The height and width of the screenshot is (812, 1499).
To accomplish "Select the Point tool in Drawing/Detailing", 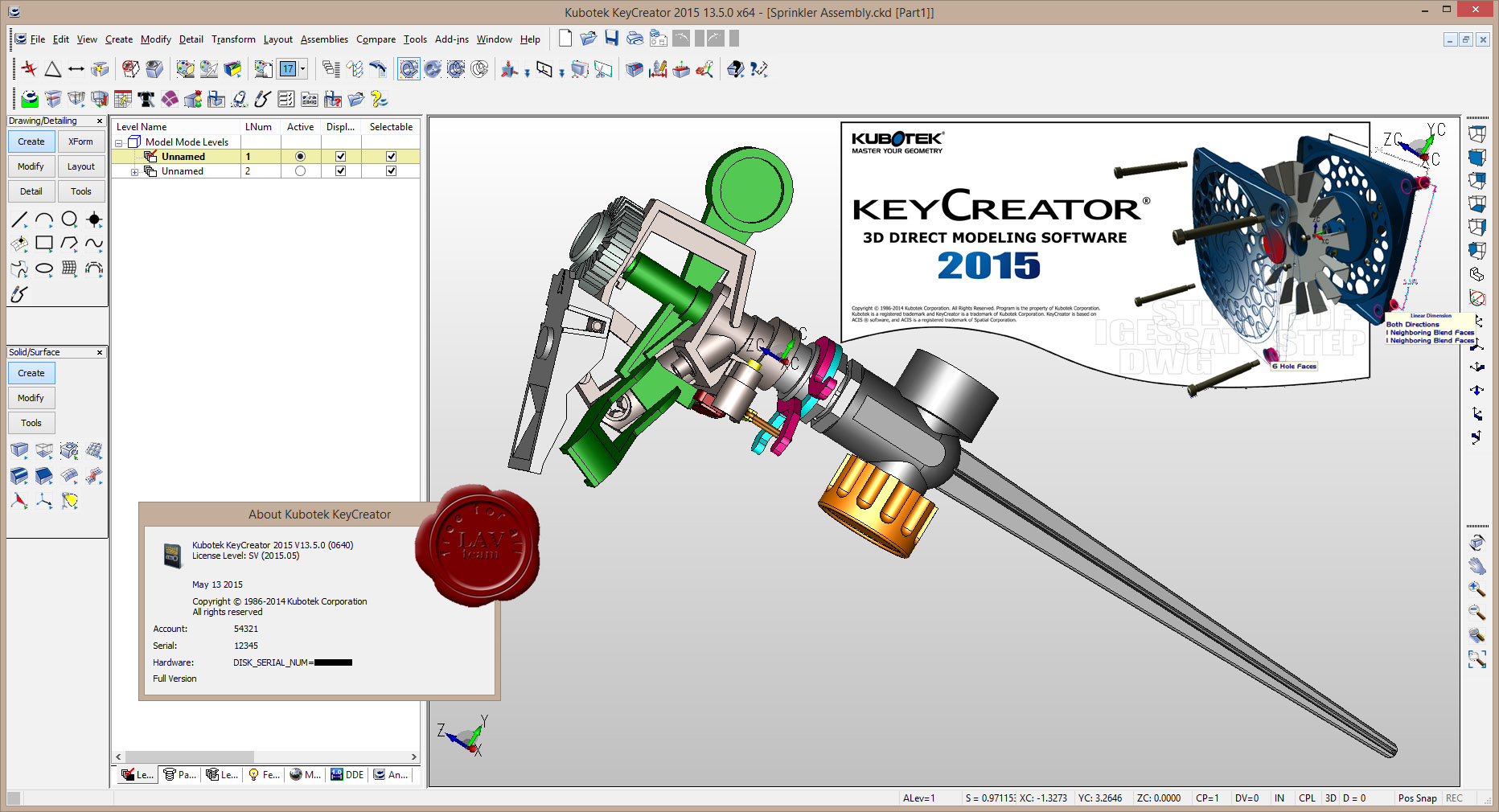I will 94,219.
